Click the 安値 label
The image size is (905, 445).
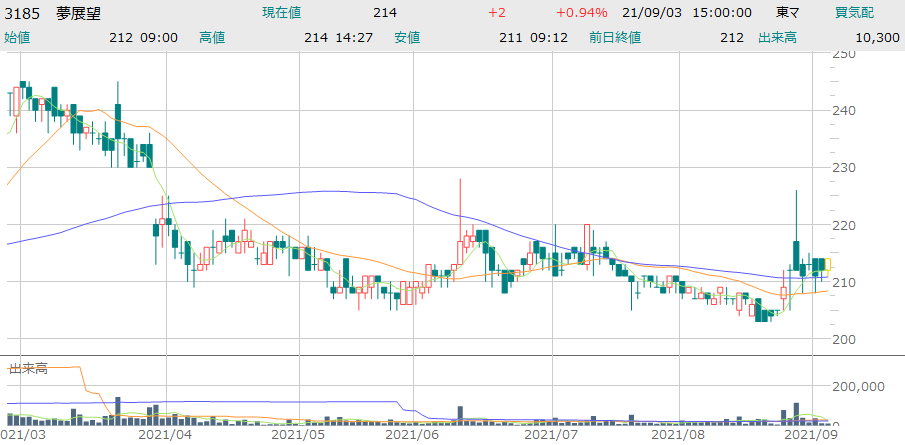point(406,37)
